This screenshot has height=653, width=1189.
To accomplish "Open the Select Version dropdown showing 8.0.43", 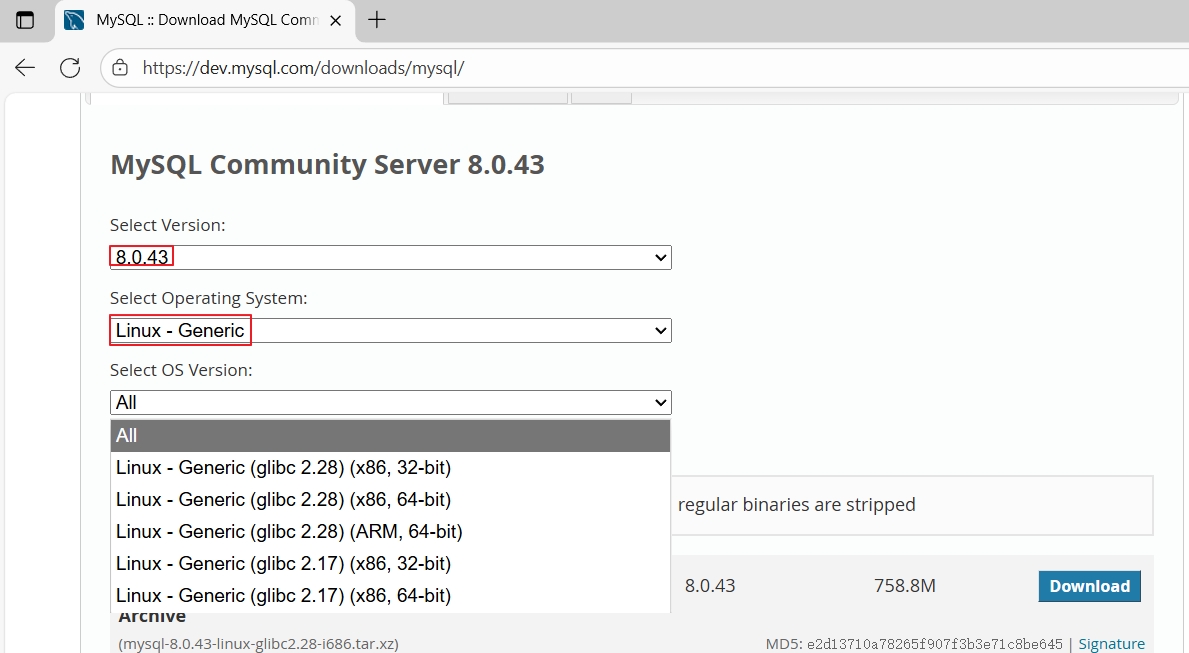I will click(x=391, y=257).
